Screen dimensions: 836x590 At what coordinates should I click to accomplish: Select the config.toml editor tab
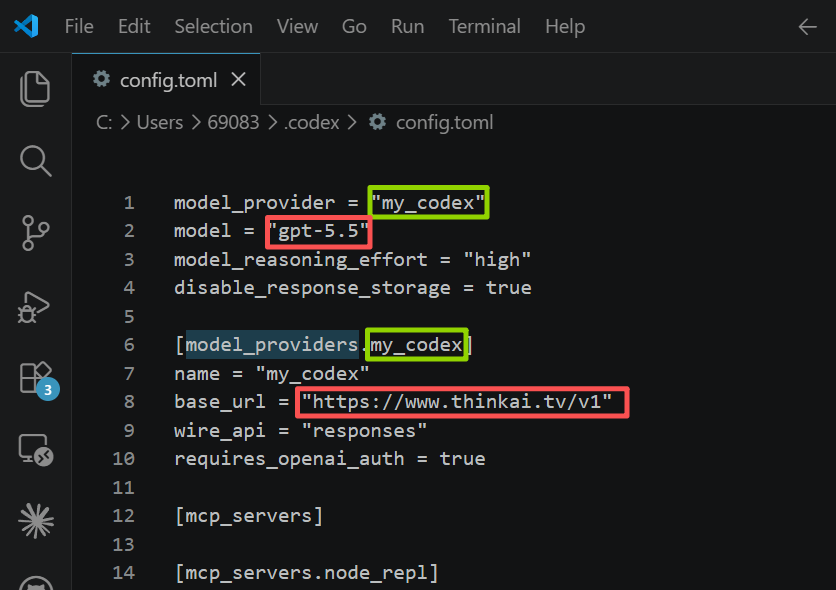click(x=166, y=79)
